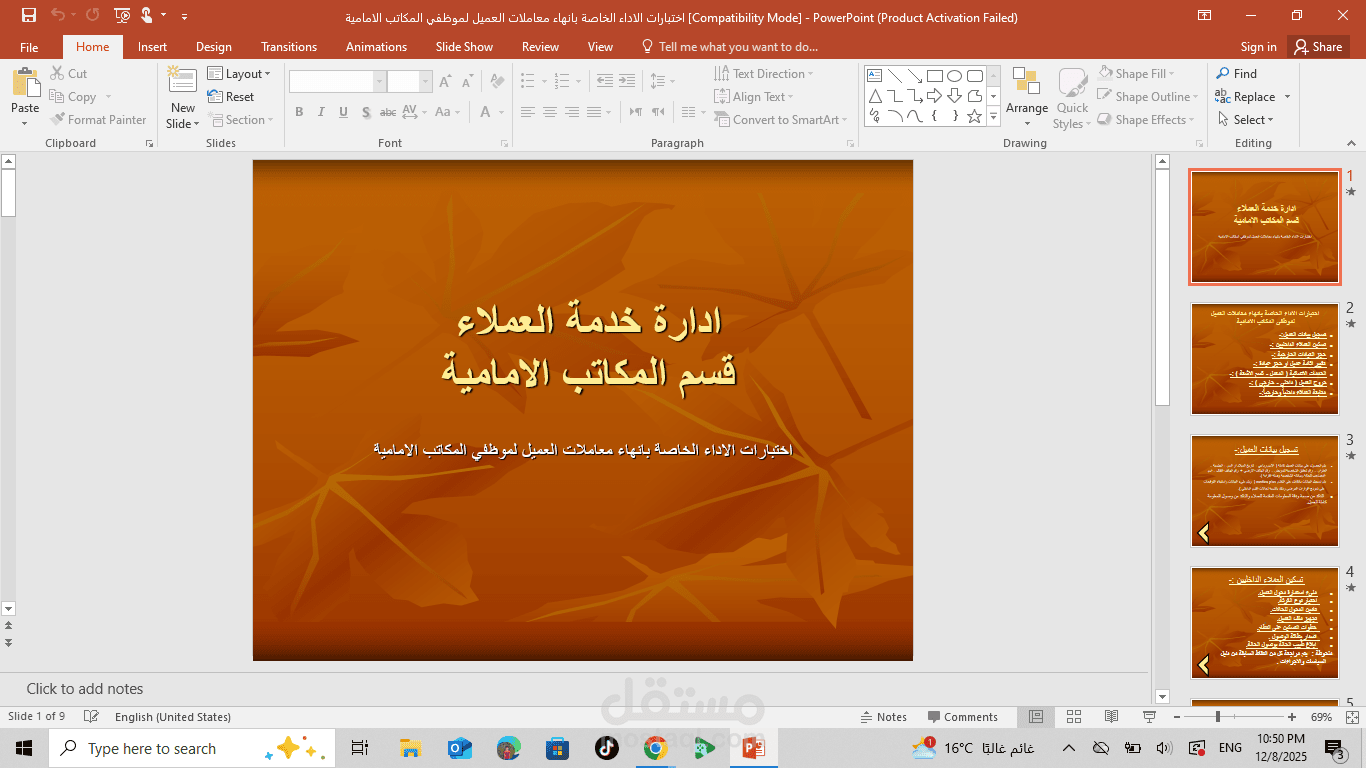1366x768 pixels.
Task: Select slide 2 thumbnail
Action: tap(1265, 359)
